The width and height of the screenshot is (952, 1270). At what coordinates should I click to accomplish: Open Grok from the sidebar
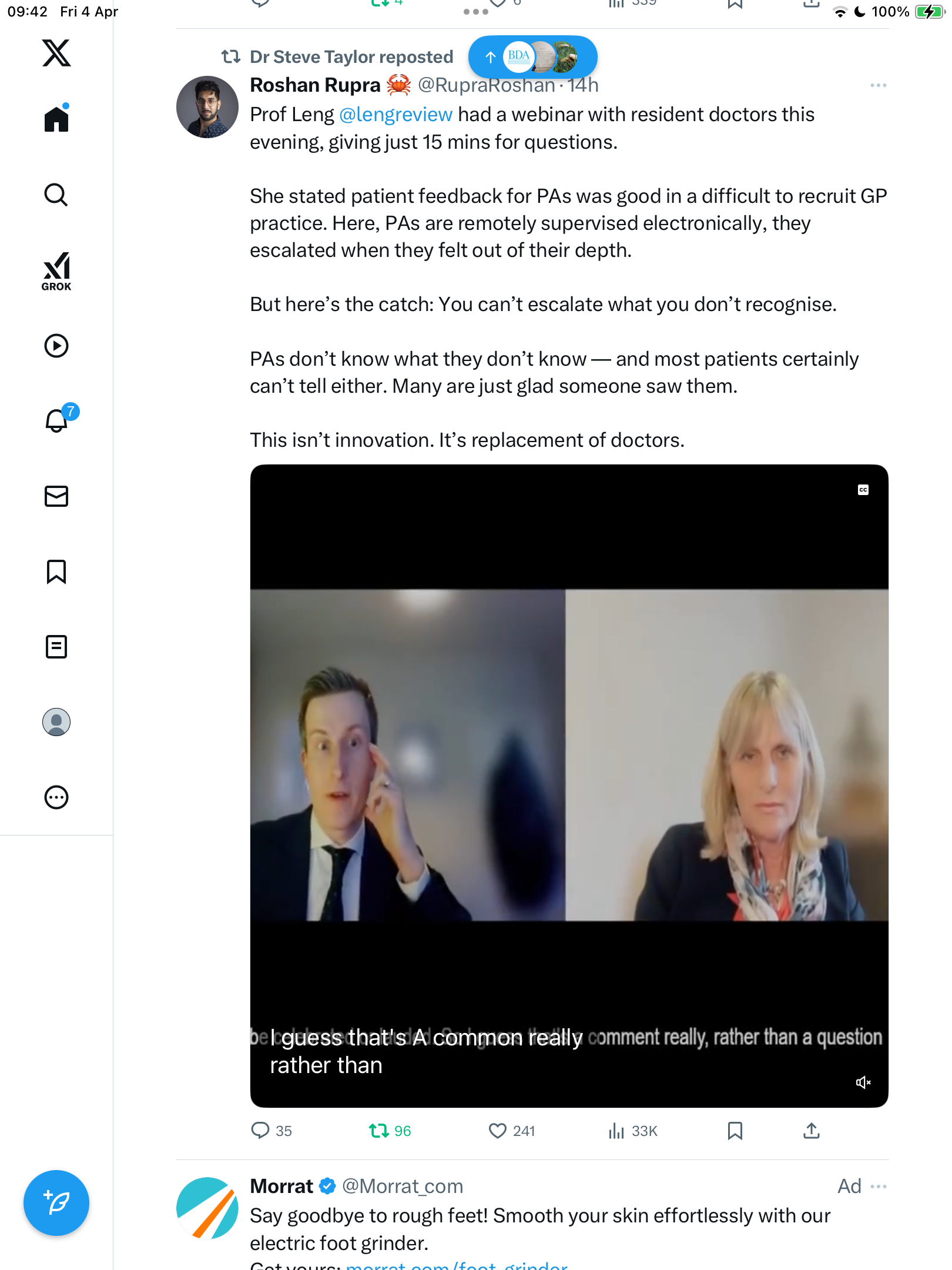click(56, 271)
